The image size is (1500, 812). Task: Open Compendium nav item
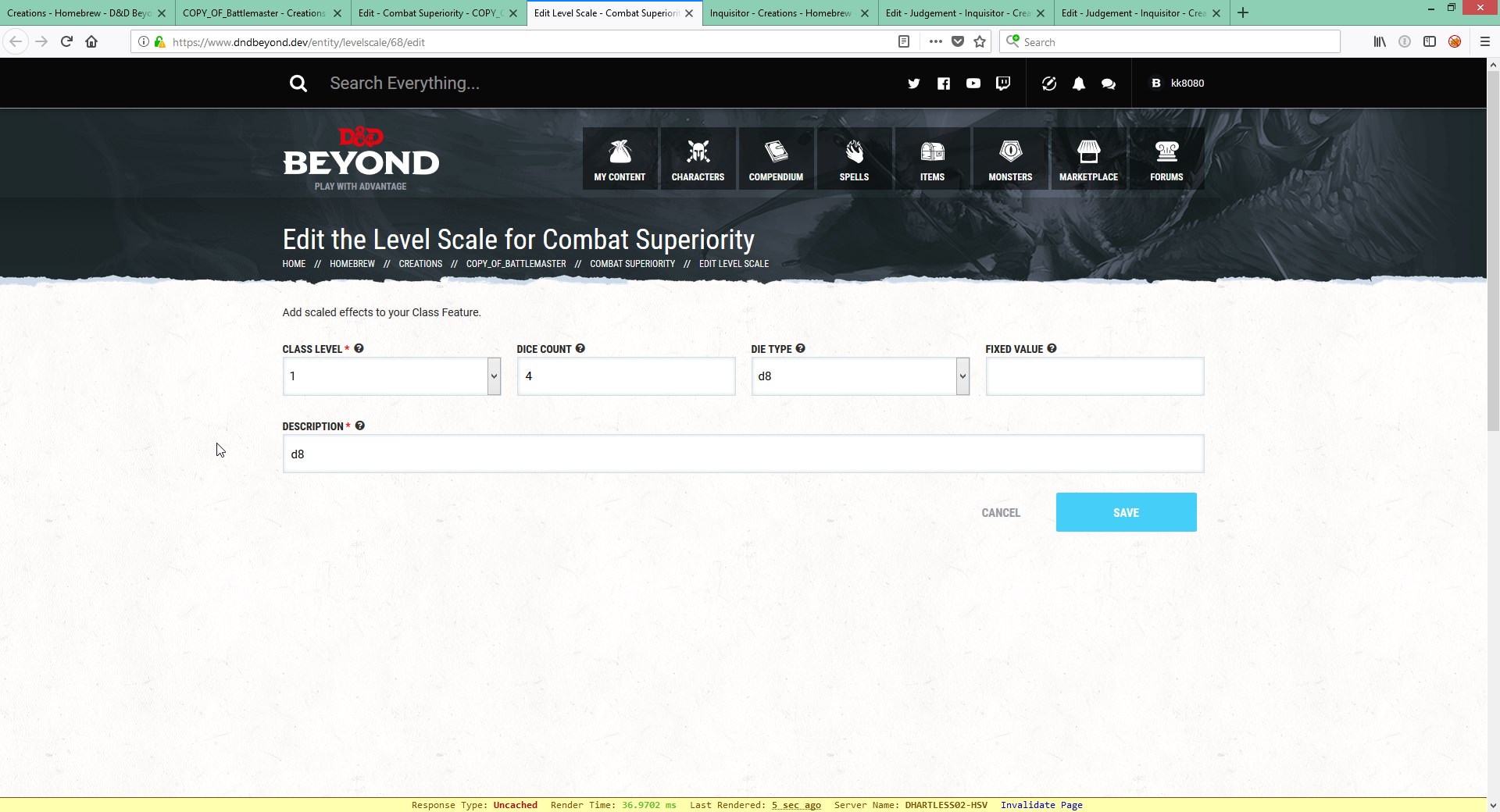[776, 158]
